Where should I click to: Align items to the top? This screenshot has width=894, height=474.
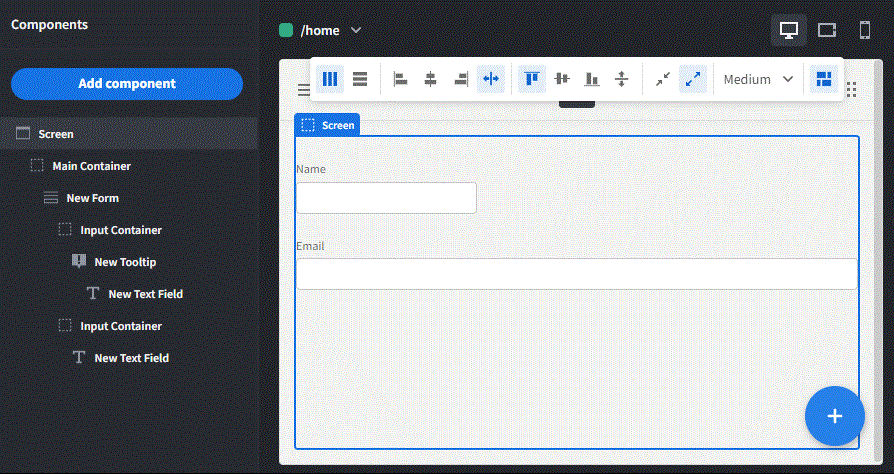click(x=532, y=79)
